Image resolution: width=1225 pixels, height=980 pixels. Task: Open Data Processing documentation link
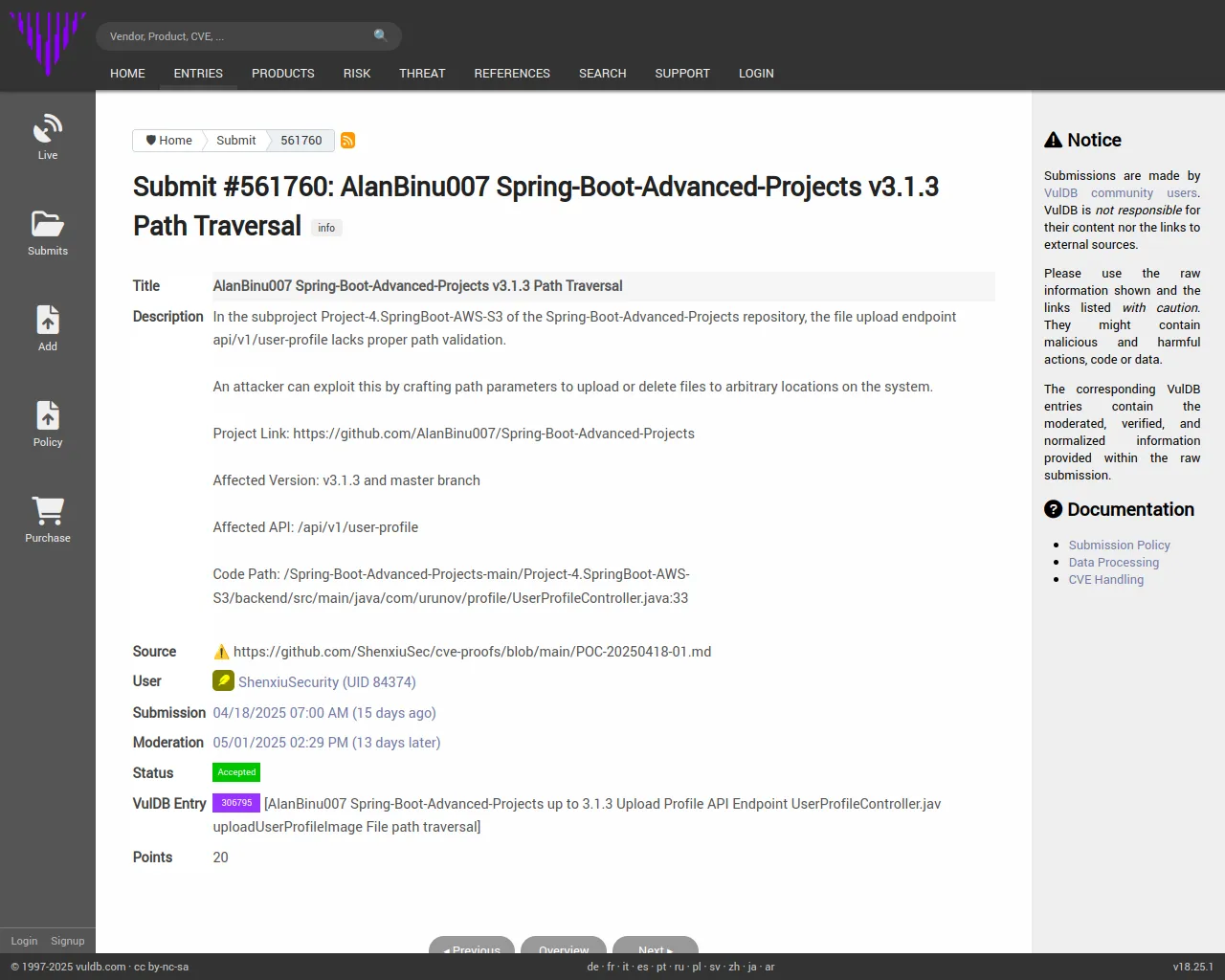tap(1113, 563)
